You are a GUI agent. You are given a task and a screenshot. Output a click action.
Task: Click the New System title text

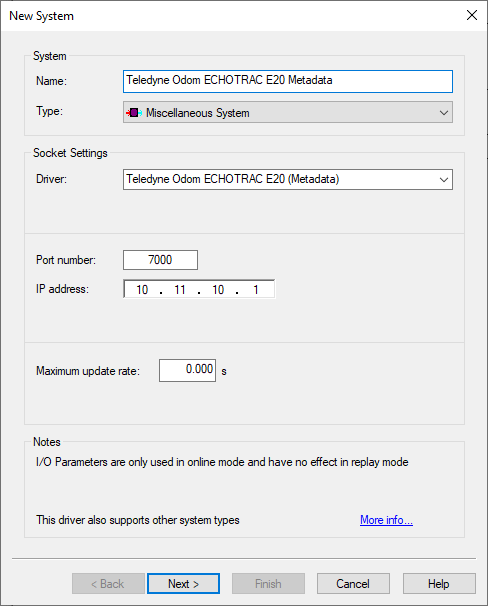pos(41,16)
